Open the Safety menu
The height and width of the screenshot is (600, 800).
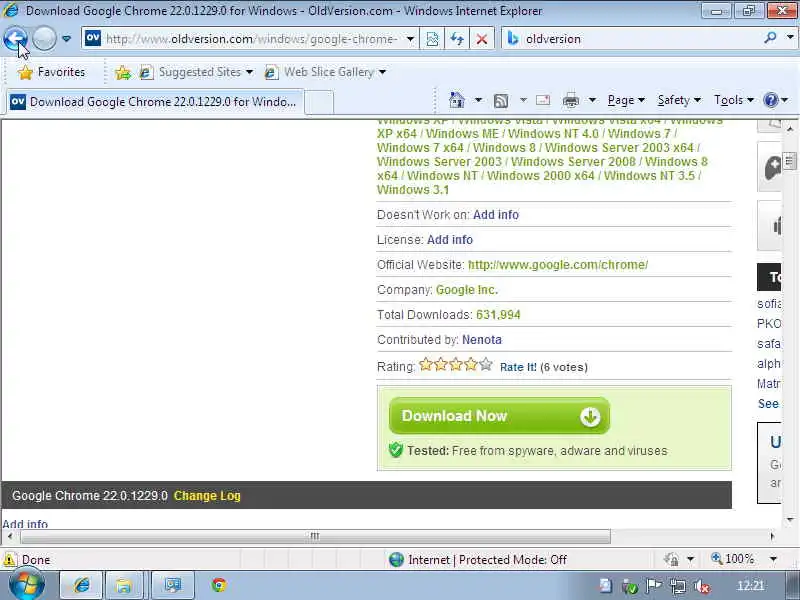pyautogui.click(x=679, y=101)
